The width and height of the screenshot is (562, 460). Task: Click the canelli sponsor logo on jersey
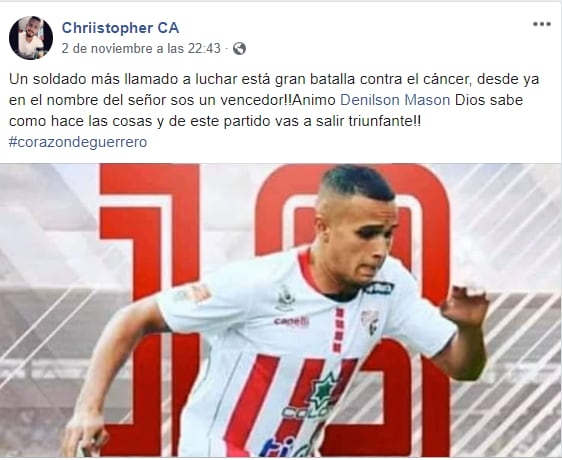(291, 321)
